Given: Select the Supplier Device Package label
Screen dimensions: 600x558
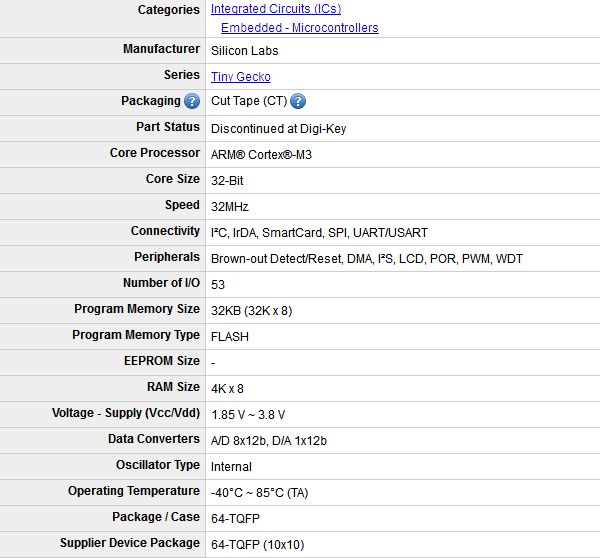Looking at the screenshot, I should tap(130, 543).
